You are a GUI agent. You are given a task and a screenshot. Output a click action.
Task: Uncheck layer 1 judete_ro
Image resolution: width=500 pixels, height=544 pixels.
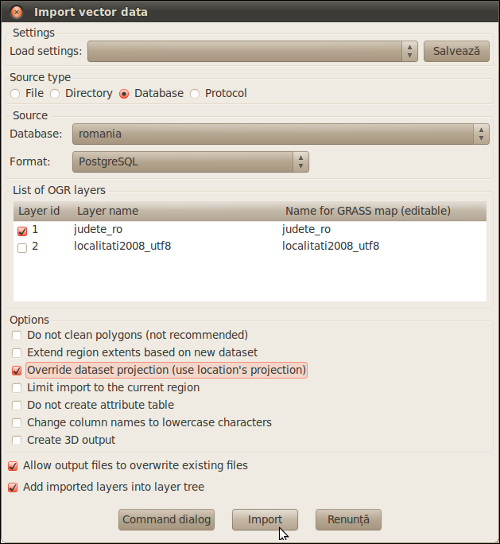tap(22, 230)
